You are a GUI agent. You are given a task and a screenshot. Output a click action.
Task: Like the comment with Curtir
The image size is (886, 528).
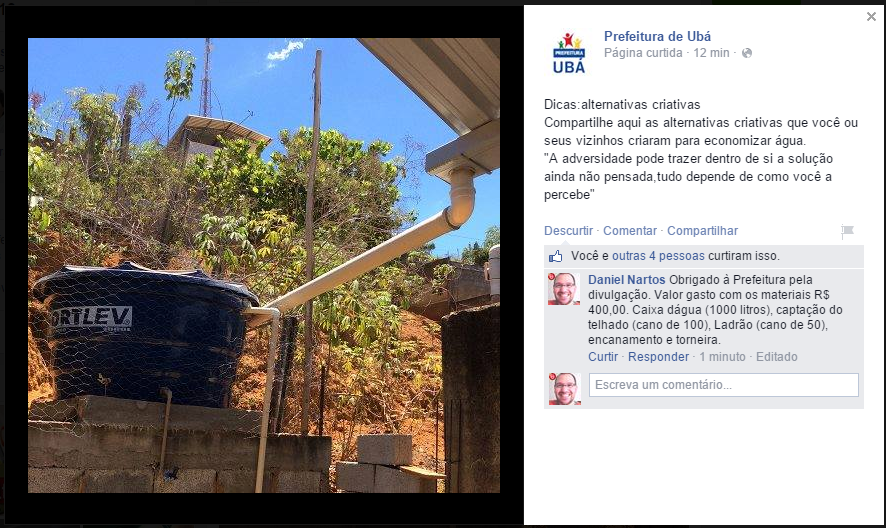pos(603,357)
